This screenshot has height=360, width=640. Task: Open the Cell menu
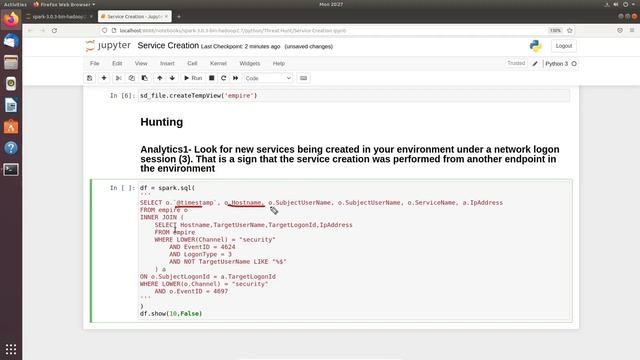[192, 63]
